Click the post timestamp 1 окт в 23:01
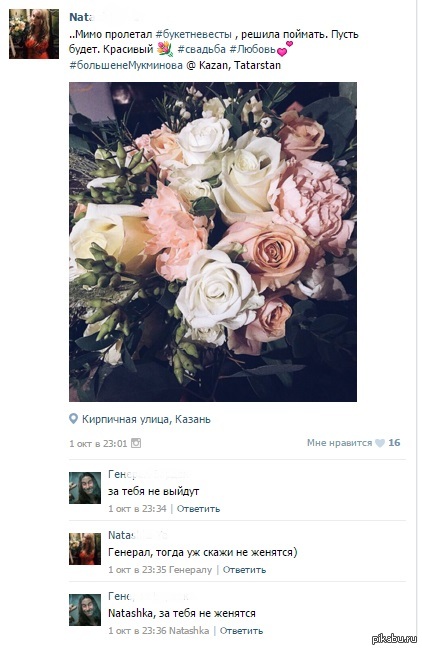This screenshot has width=422, height=650. point(98,444)
